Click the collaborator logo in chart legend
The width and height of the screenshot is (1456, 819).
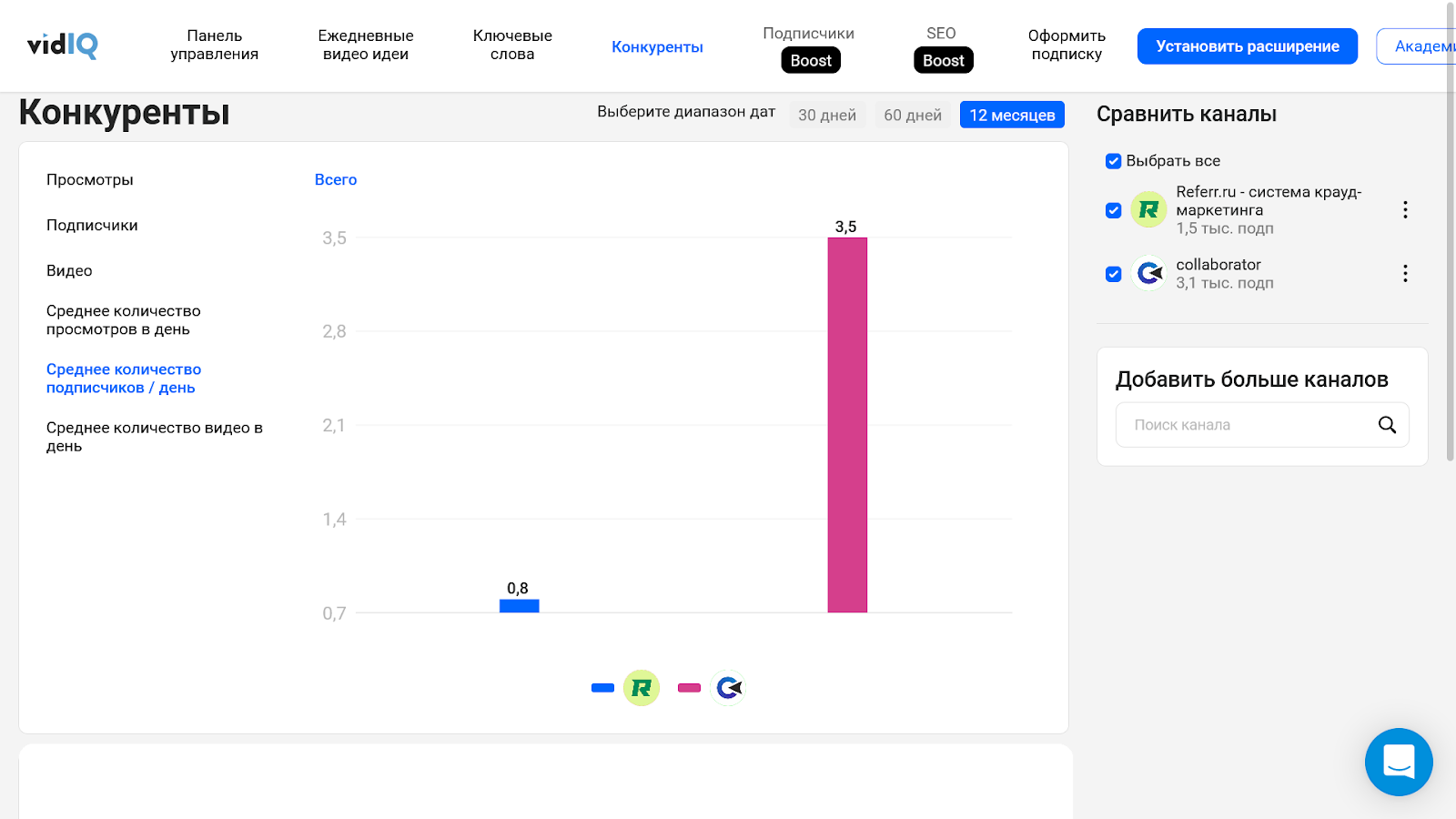coord(728,688)
